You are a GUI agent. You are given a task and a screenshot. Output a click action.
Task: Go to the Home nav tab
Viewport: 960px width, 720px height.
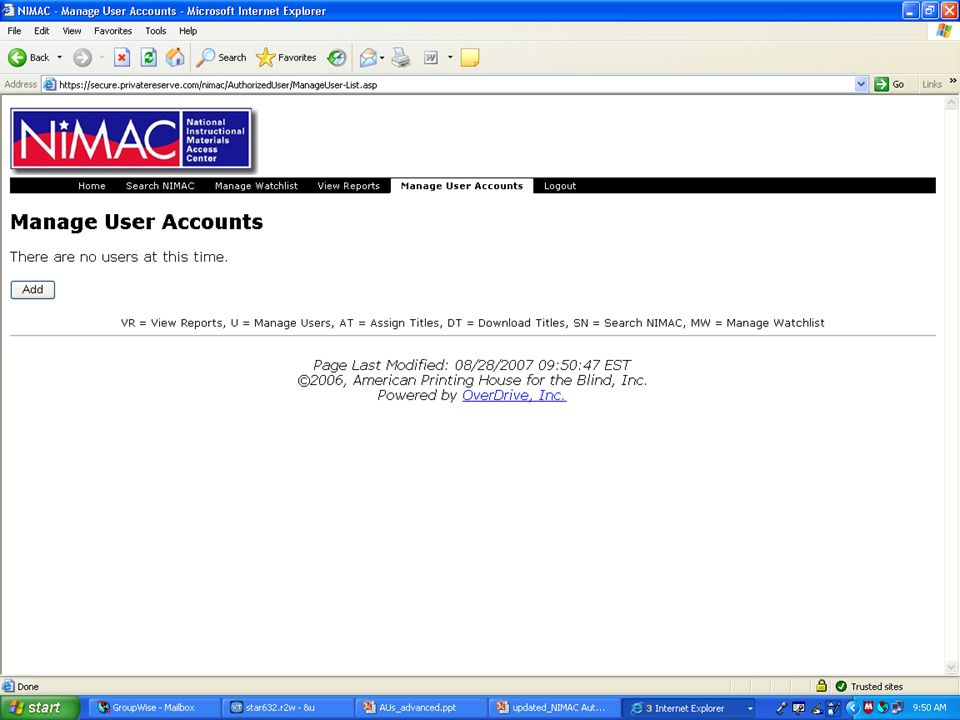pos(92,186)
